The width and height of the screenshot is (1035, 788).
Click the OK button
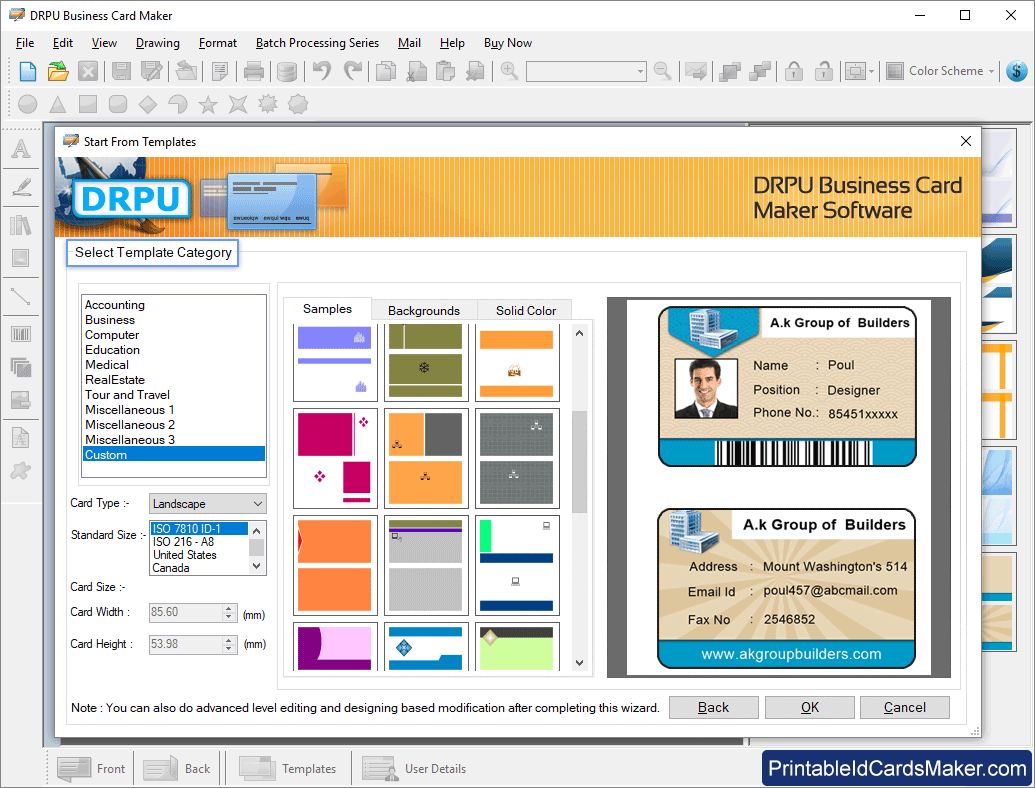[810, 707]
